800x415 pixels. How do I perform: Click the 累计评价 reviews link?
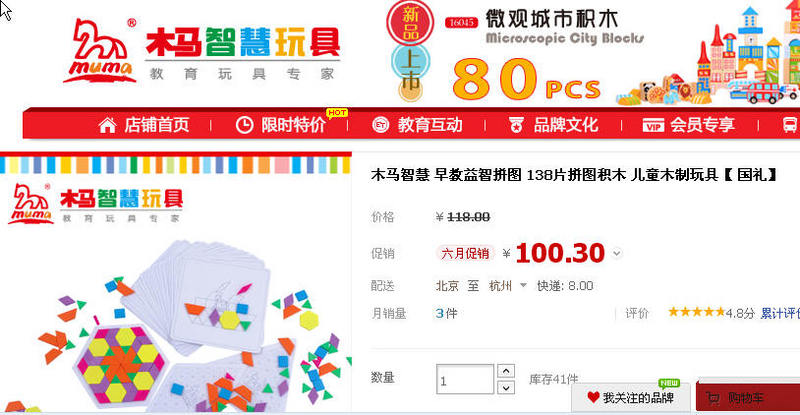(x=780, y=313)
